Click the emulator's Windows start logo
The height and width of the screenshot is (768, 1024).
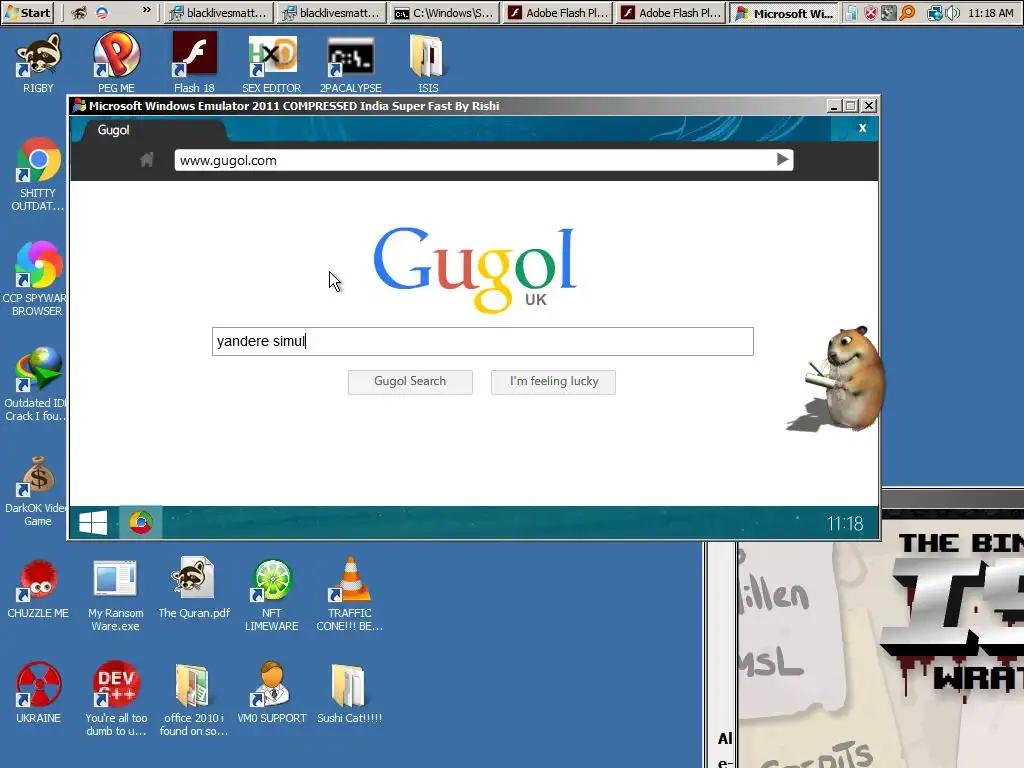(93, 523)
